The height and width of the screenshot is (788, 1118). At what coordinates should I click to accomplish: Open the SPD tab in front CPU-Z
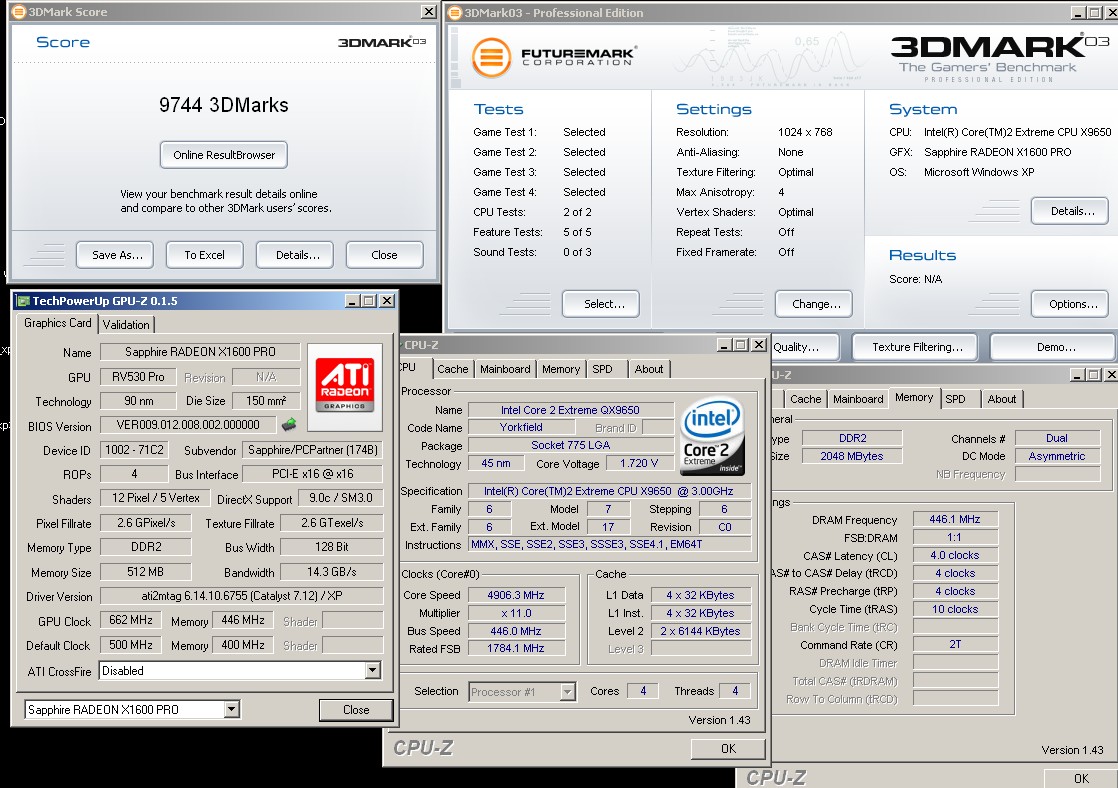coord(602,369)
